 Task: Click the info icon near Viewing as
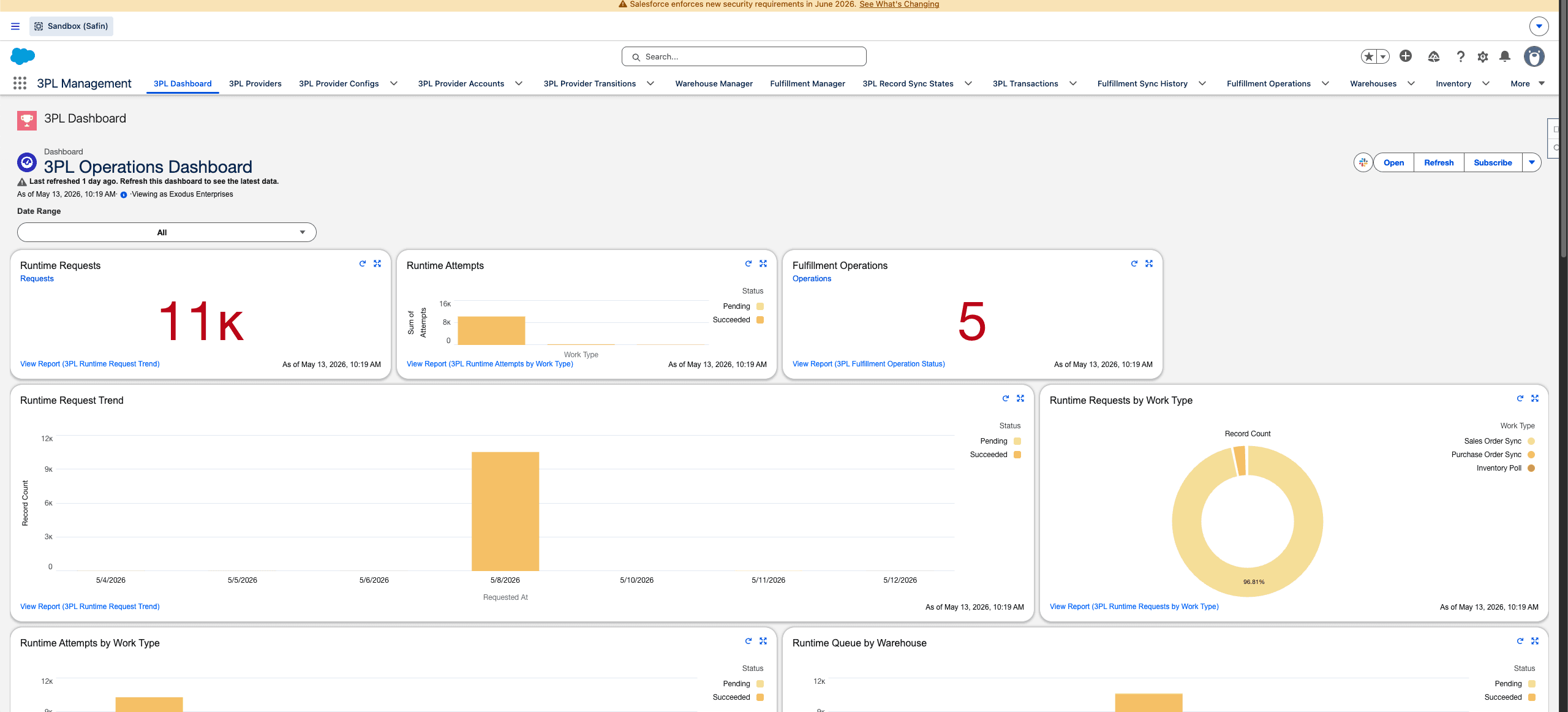pyautogui.click(x=124, y=195)
